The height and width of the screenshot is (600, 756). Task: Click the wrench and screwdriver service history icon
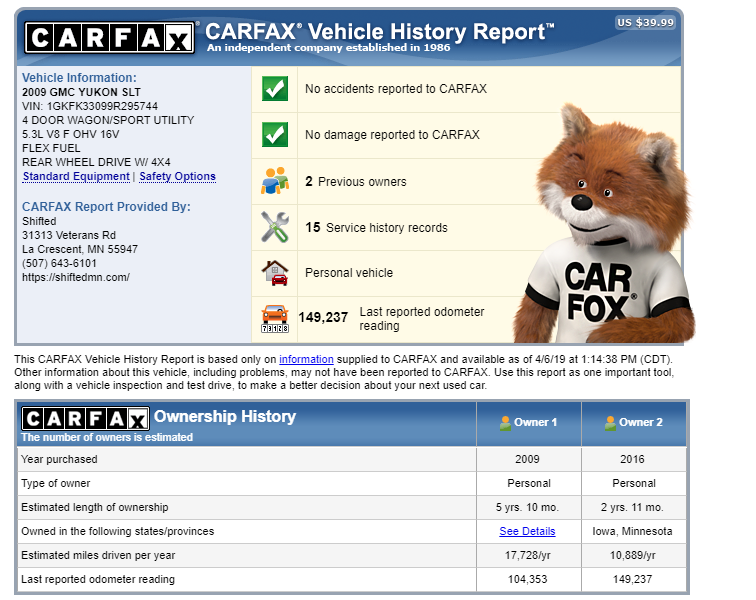tap(275, 227)
